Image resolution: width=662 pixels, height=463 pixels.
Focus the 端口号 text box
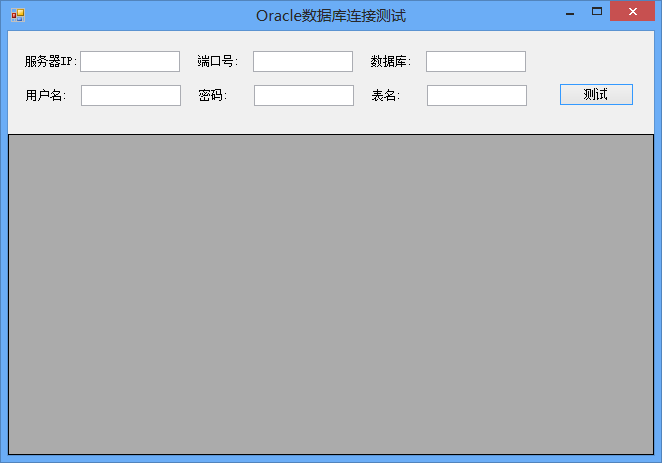coord(303,62)
